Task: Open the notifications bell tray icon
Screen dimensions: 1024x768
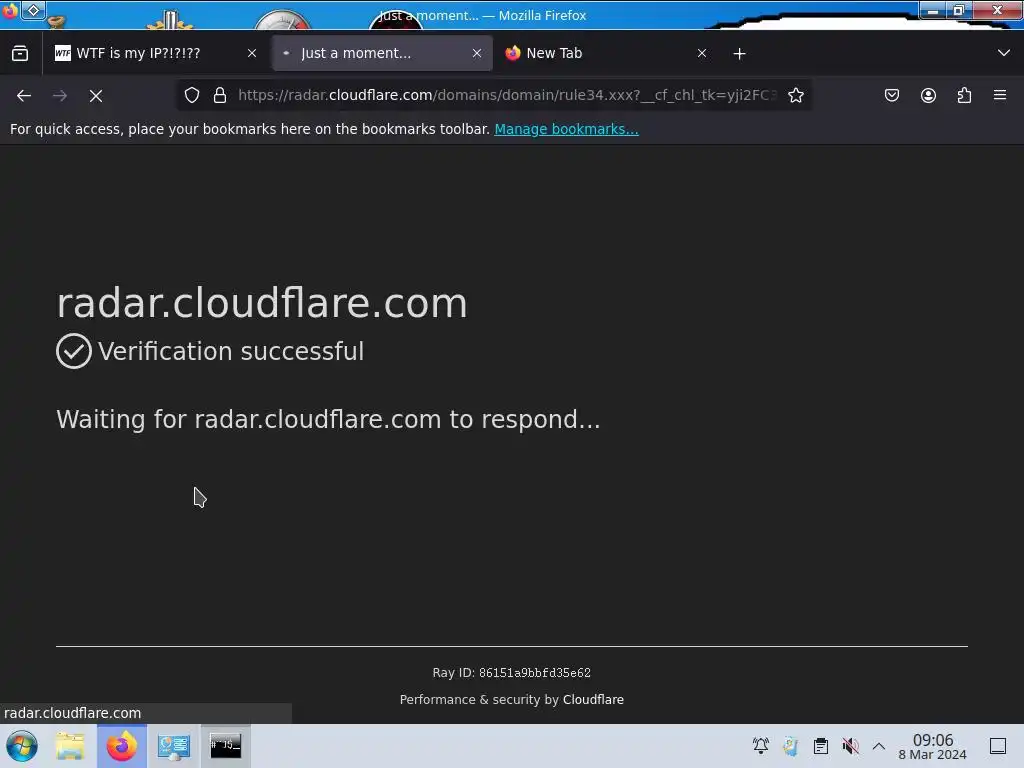Action: (x=761, y=746)
